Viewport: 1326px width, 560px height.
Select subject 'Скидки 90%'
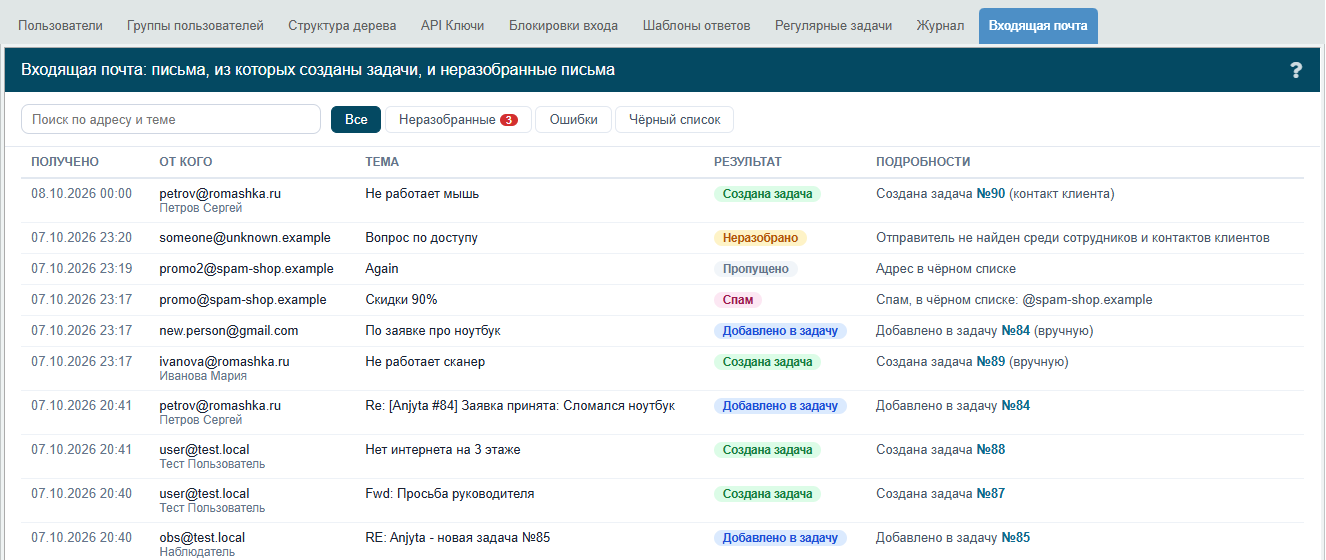click(x=401, y=299)
